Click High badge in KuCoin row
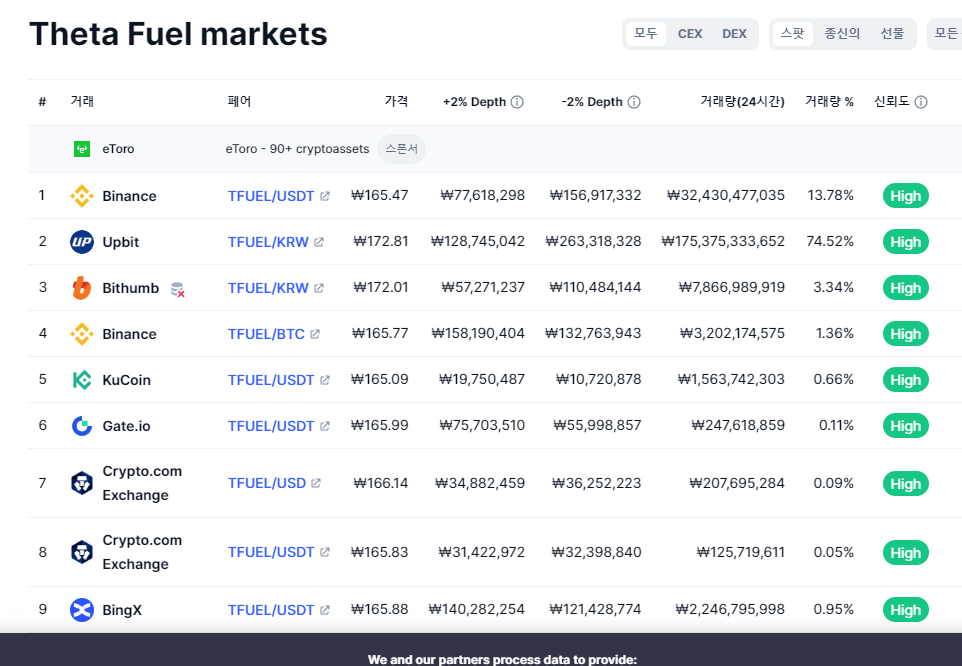Screen dimensions: 962x666 (x=906, y=380)
